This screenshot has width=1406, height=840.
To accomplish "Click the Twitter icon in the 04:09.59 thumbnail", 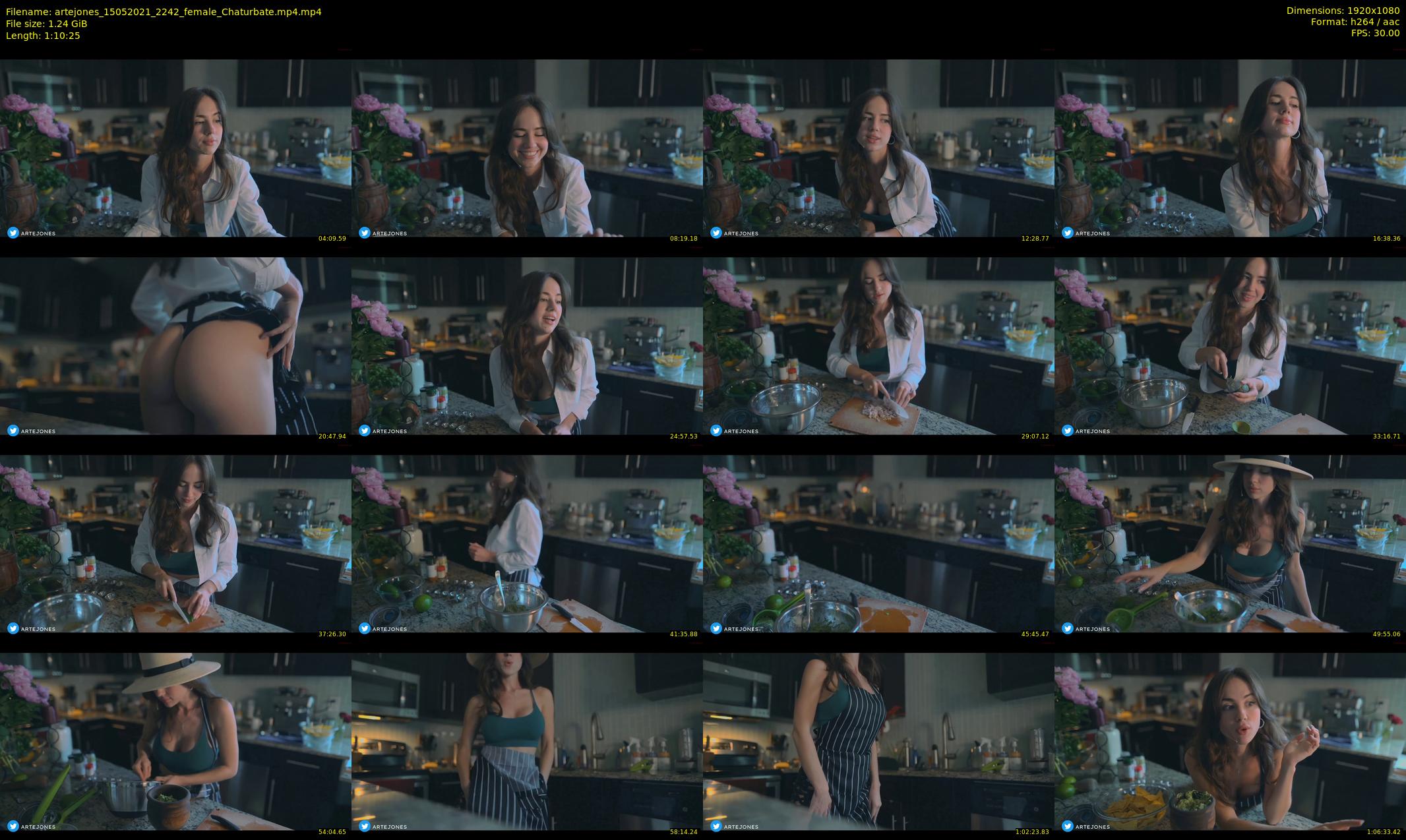I will click(13, 233).
